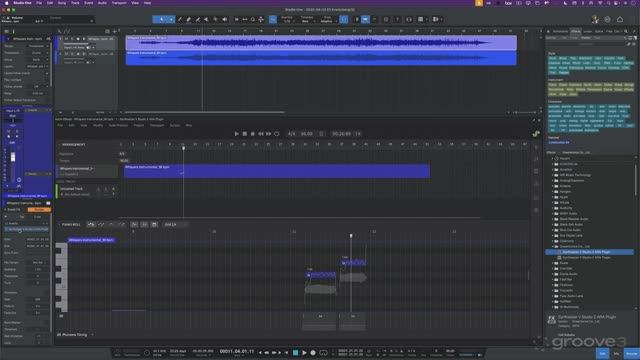Open Synthesizer V File menu
Viewport: 640px width, 360px height.
coord(60,125)
